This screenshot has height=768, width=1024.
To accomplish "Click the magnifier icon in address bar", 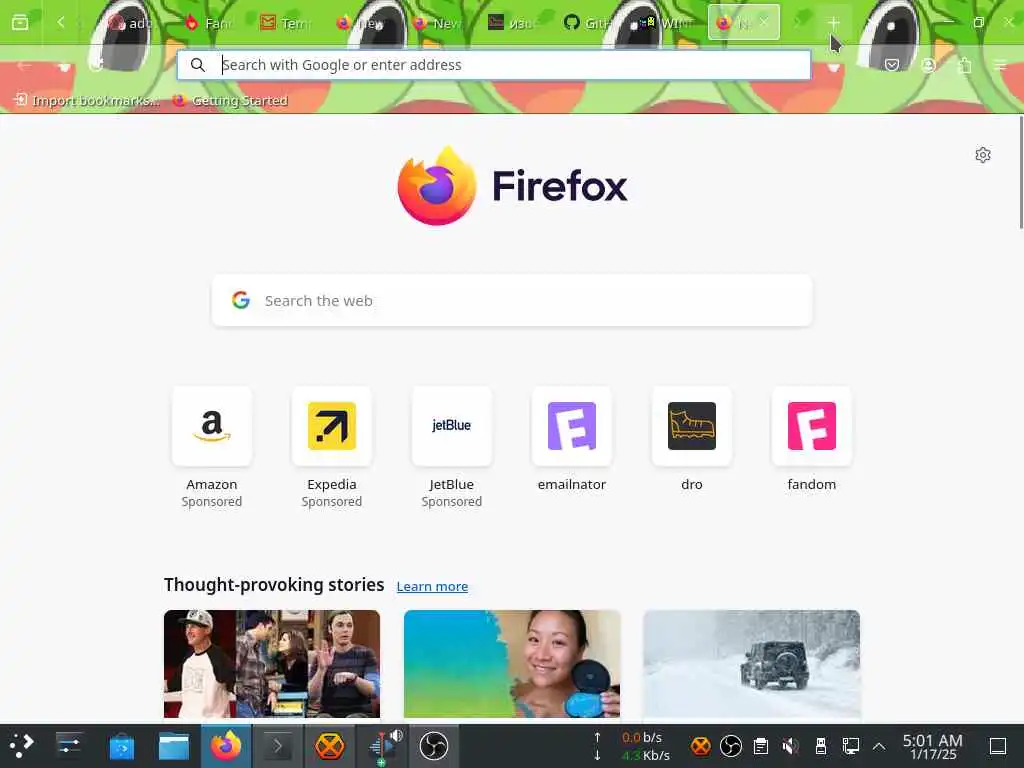I will (197, 65).
